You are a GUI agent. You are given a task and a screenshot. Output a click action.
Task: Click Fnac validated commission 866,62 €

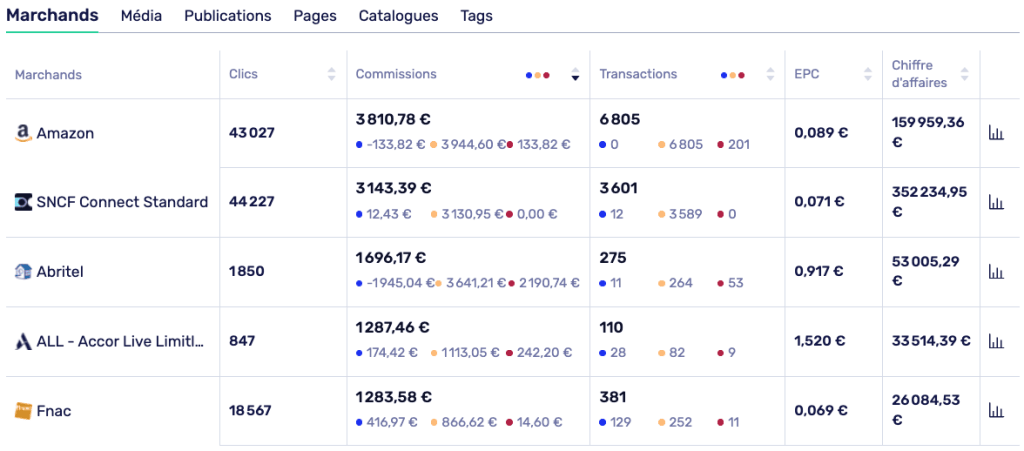coord(464,422)
